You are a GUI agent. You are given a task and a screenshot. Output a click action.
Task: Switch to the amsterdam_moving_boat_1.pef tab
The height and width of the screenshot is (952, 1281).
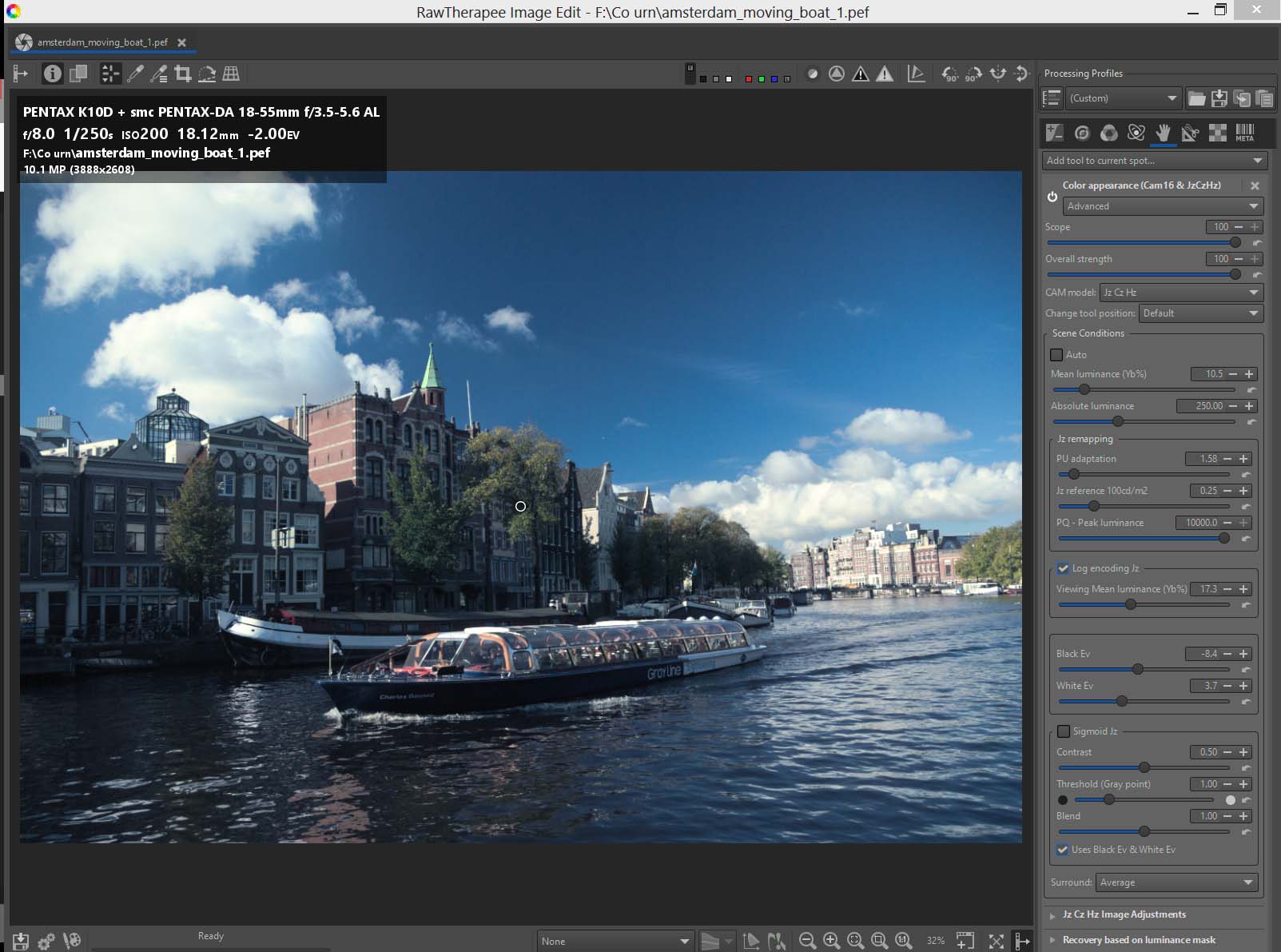click(x=101, y=42)
